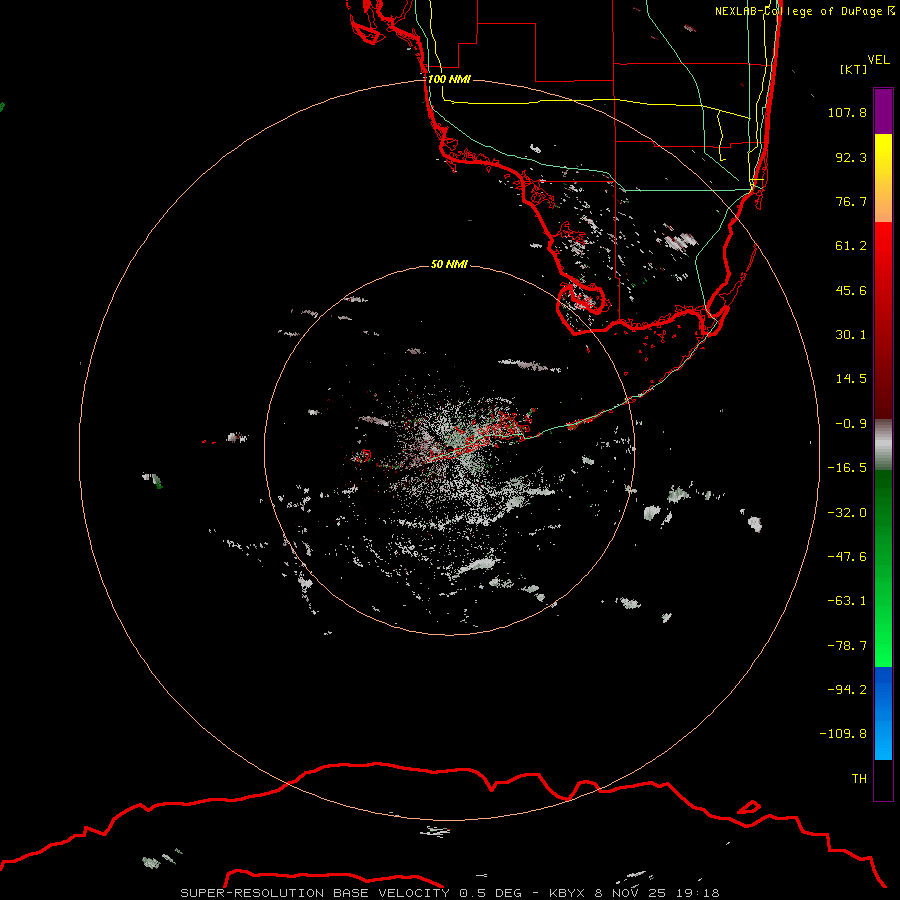Click the [KT] units label
900x900 pixels.
click(x=853, y=69)
